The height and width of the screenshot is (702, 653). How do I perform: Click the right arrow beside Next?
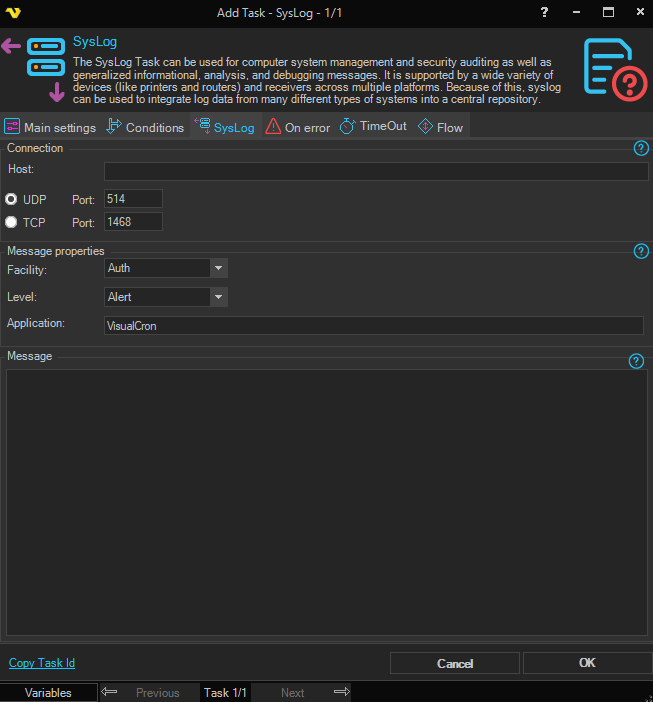[341, 692]
